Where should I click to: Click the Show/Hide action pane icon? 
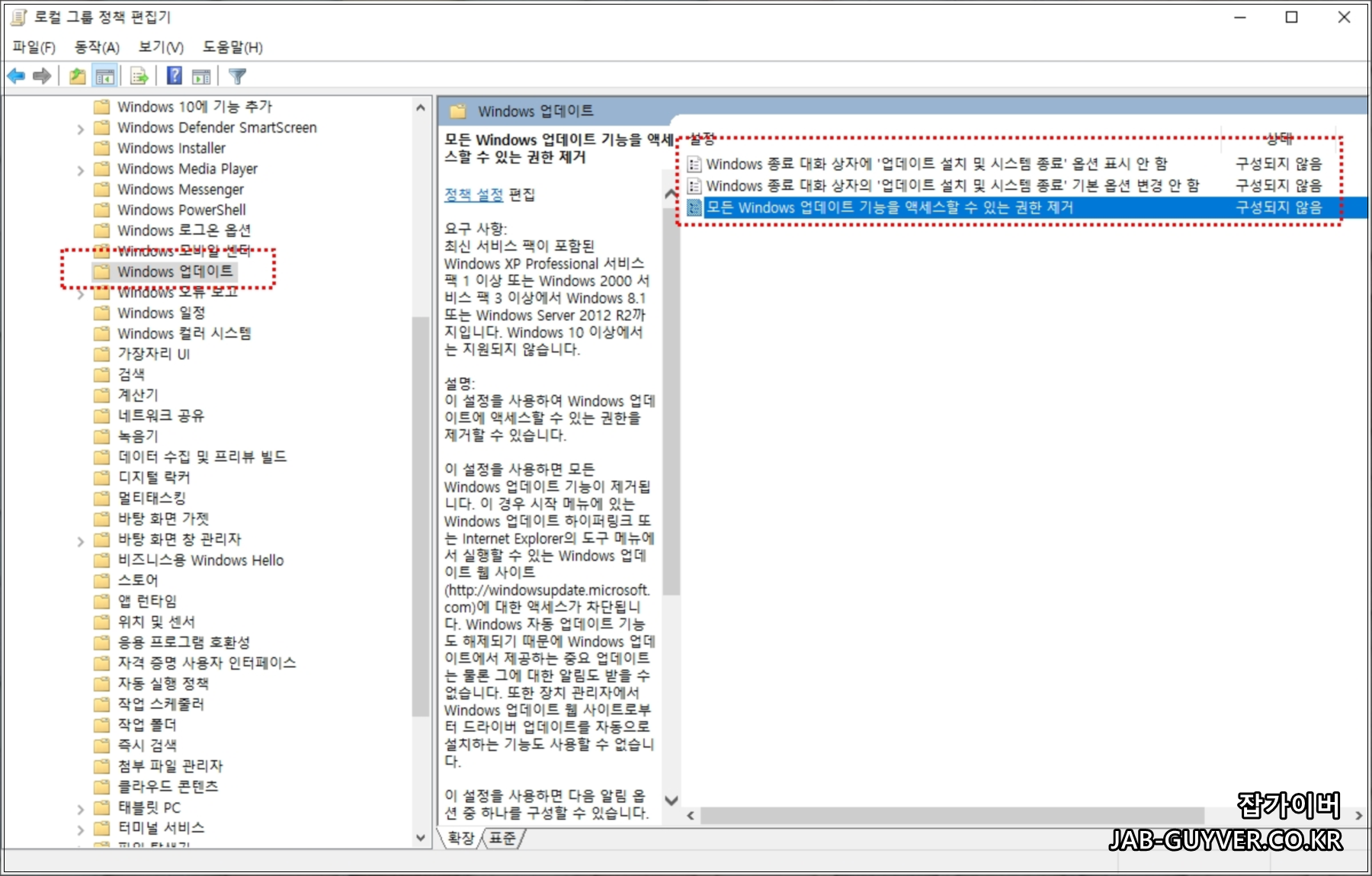[201, 76]
